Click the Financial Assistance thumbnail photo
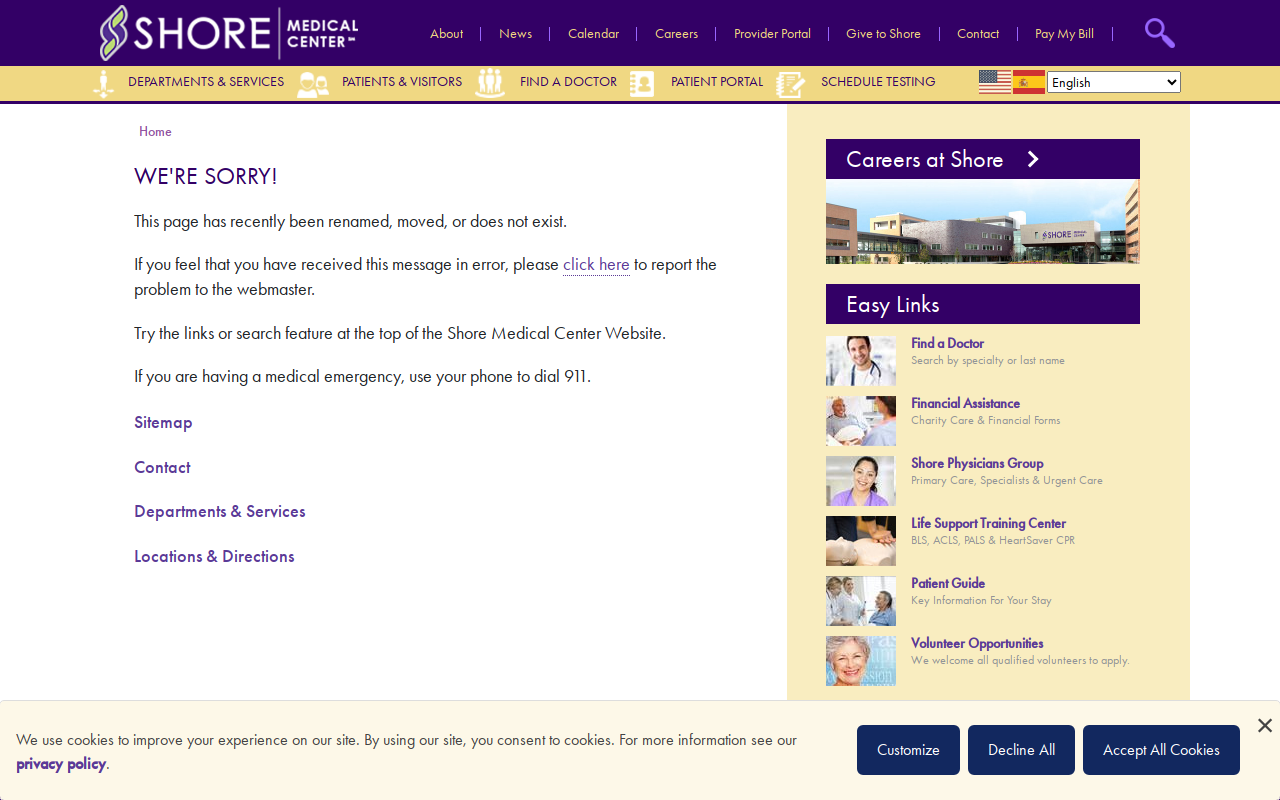The image size is (1280, 800). pos(861,421)
